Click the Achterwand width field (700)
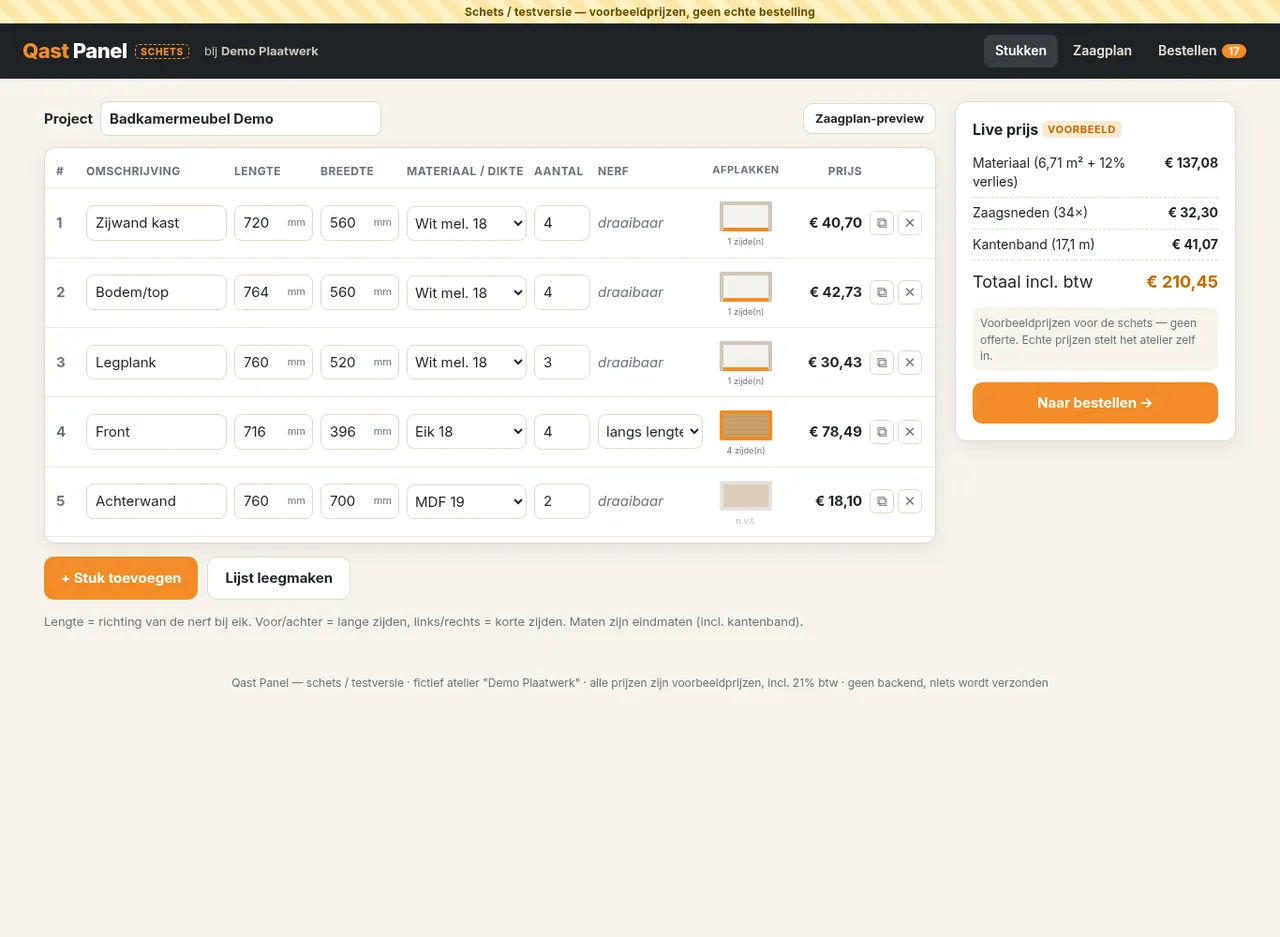The image size is (1280, 937). coord(359,501)
